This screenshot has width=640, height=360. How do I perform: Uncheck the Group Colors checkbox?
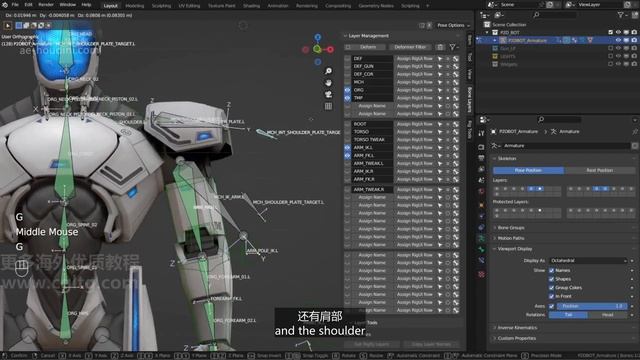551,287
